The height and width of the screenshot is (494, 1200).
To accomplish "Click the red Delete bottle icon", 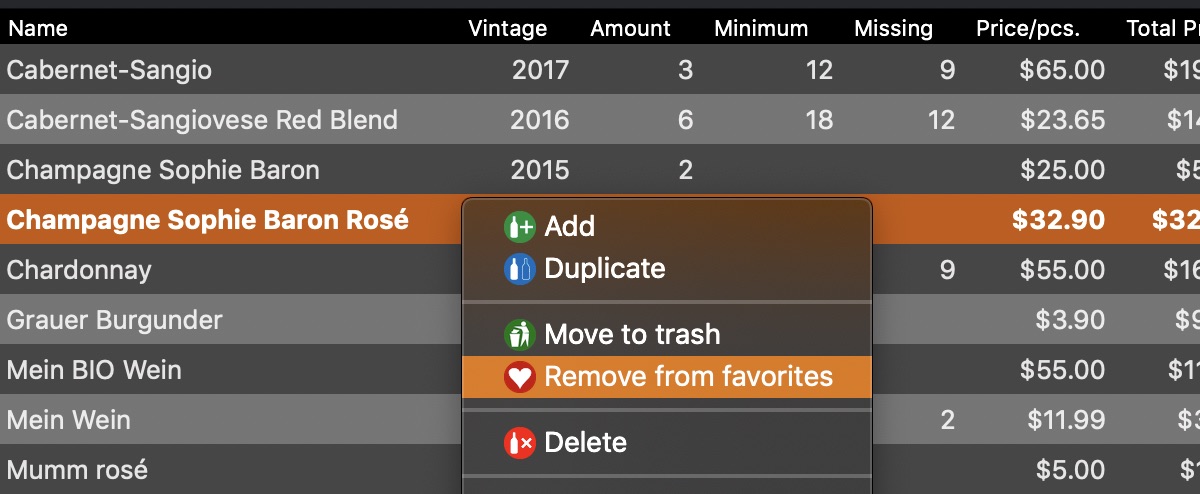I will pyautogui.click(x=520, y=442).
